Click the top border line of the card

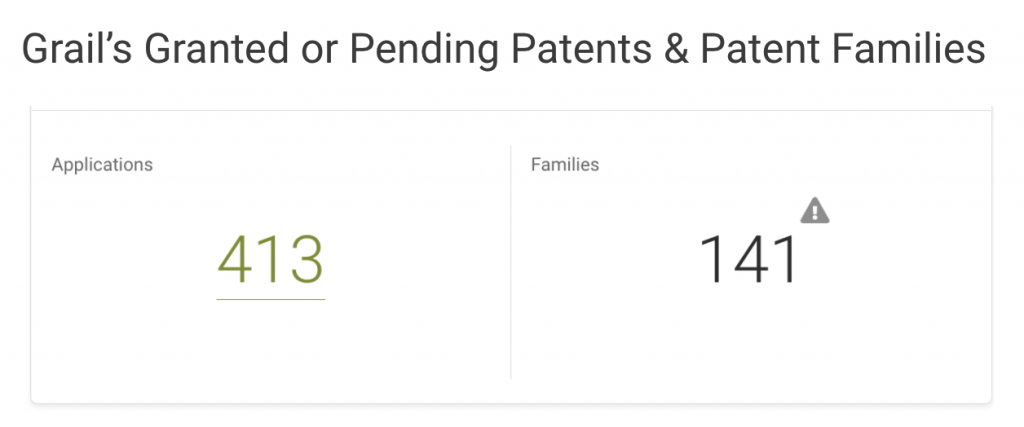coord(511,111)
